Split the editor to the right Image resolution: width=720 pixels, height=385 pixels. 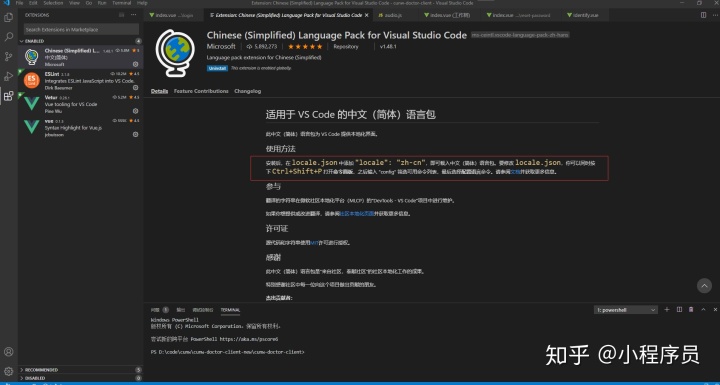(x=703, y=15)
